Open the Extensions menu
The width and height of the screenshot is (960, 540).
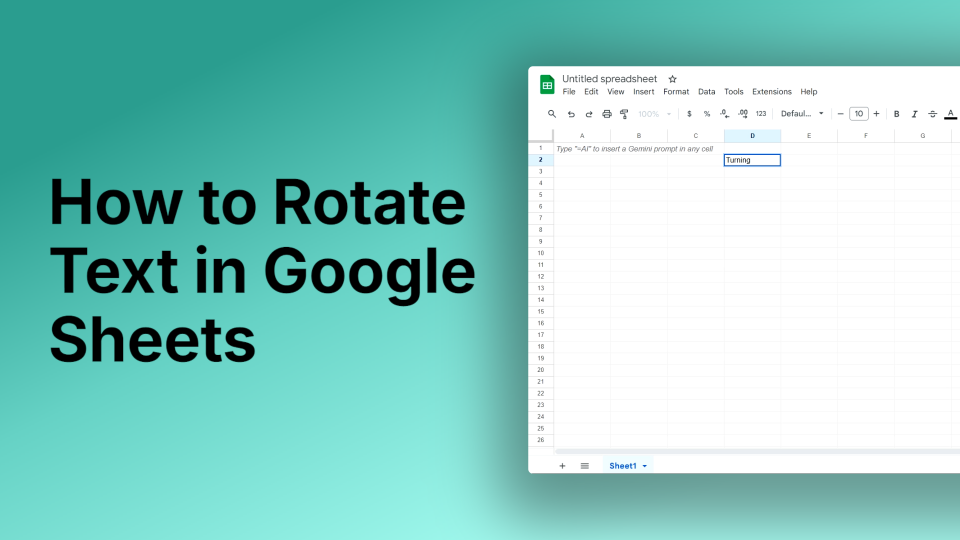click(x=771, y=92)
